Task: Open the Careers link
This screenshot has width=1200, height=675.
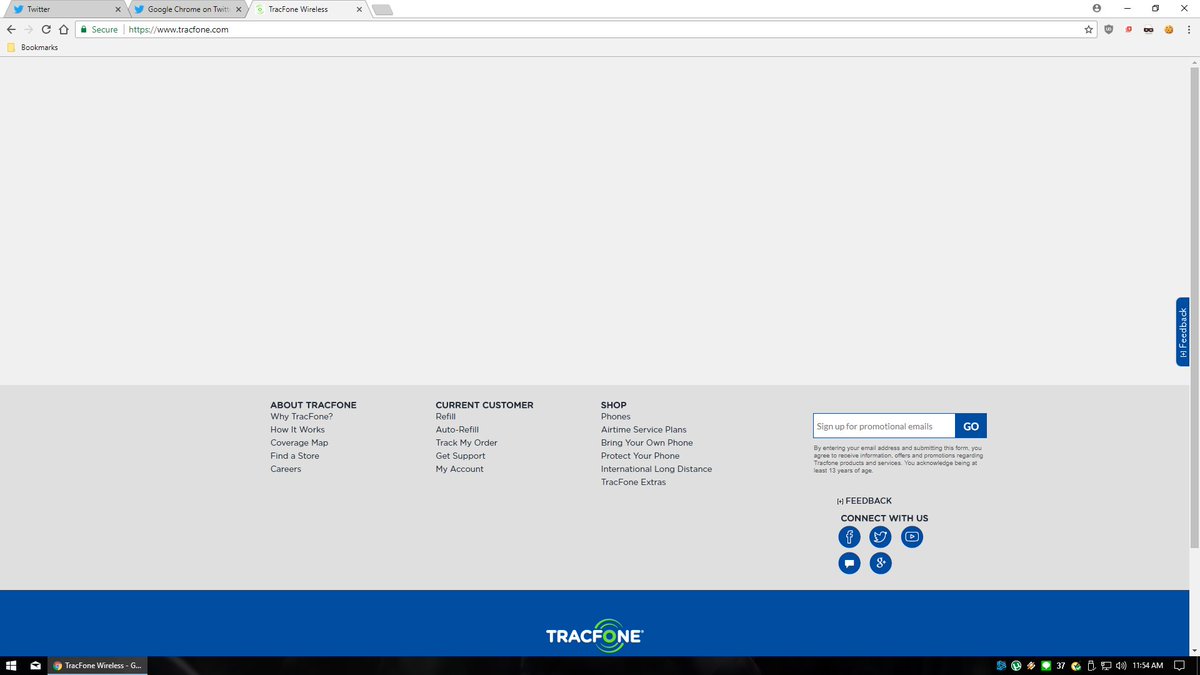Action: [x=285, y=469]
